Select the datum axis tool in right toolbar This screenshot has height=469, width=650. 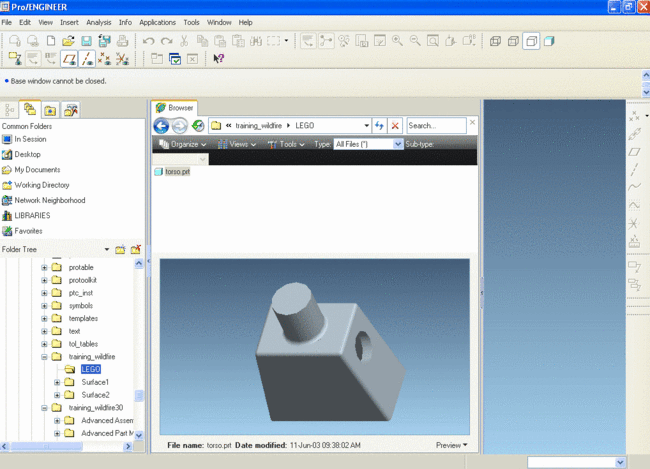pyautogui.click(x=634, y=169)
